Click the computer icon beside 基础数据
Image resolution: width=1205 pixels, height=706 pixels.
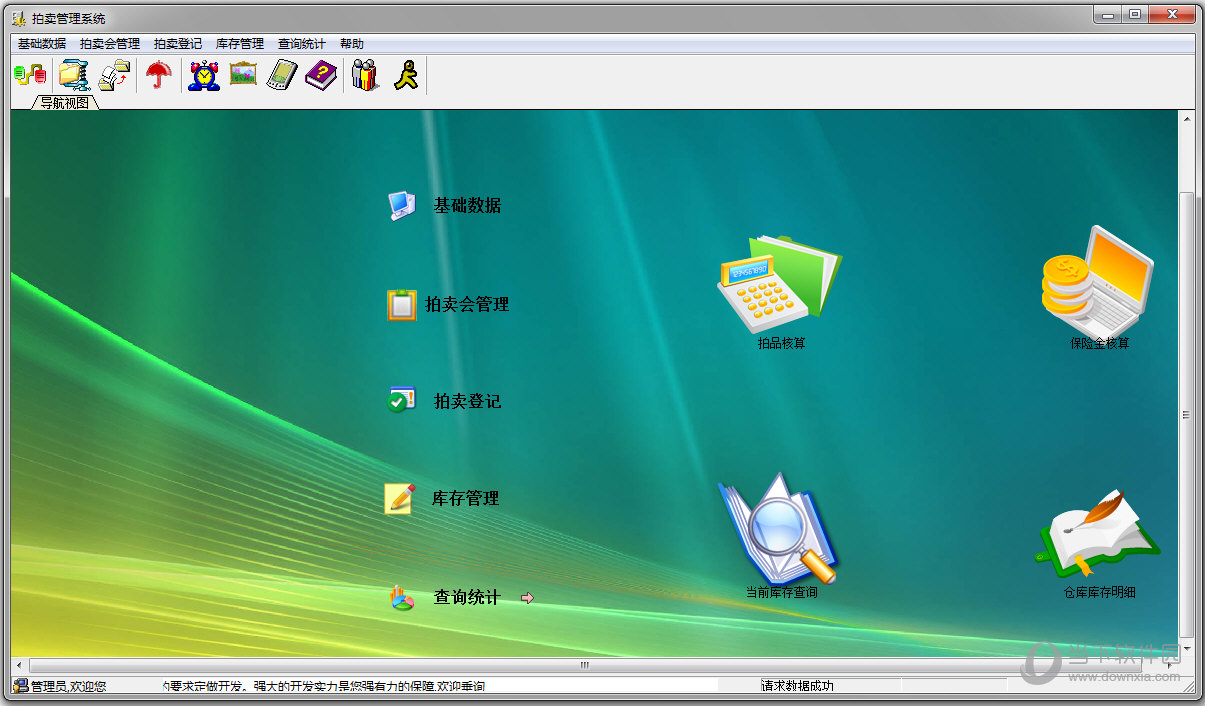(x=402, y=205)
